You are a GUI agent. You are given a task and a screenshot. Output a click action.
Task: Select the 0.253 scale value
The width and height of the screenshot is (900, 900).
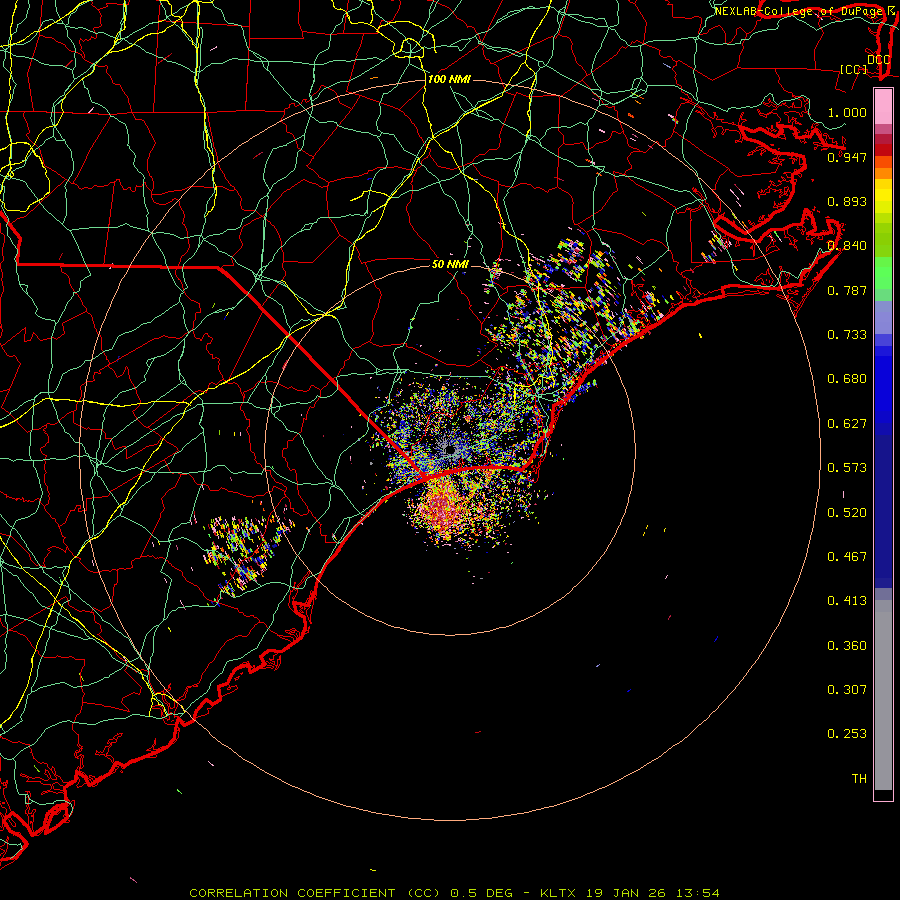(847, 734)
